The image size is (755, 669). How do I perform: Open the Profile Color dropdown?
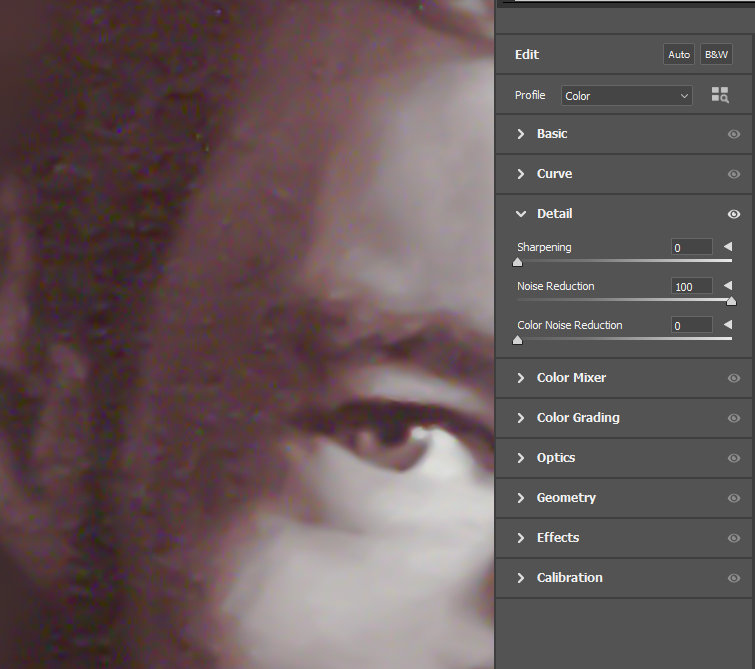[626, 96]
